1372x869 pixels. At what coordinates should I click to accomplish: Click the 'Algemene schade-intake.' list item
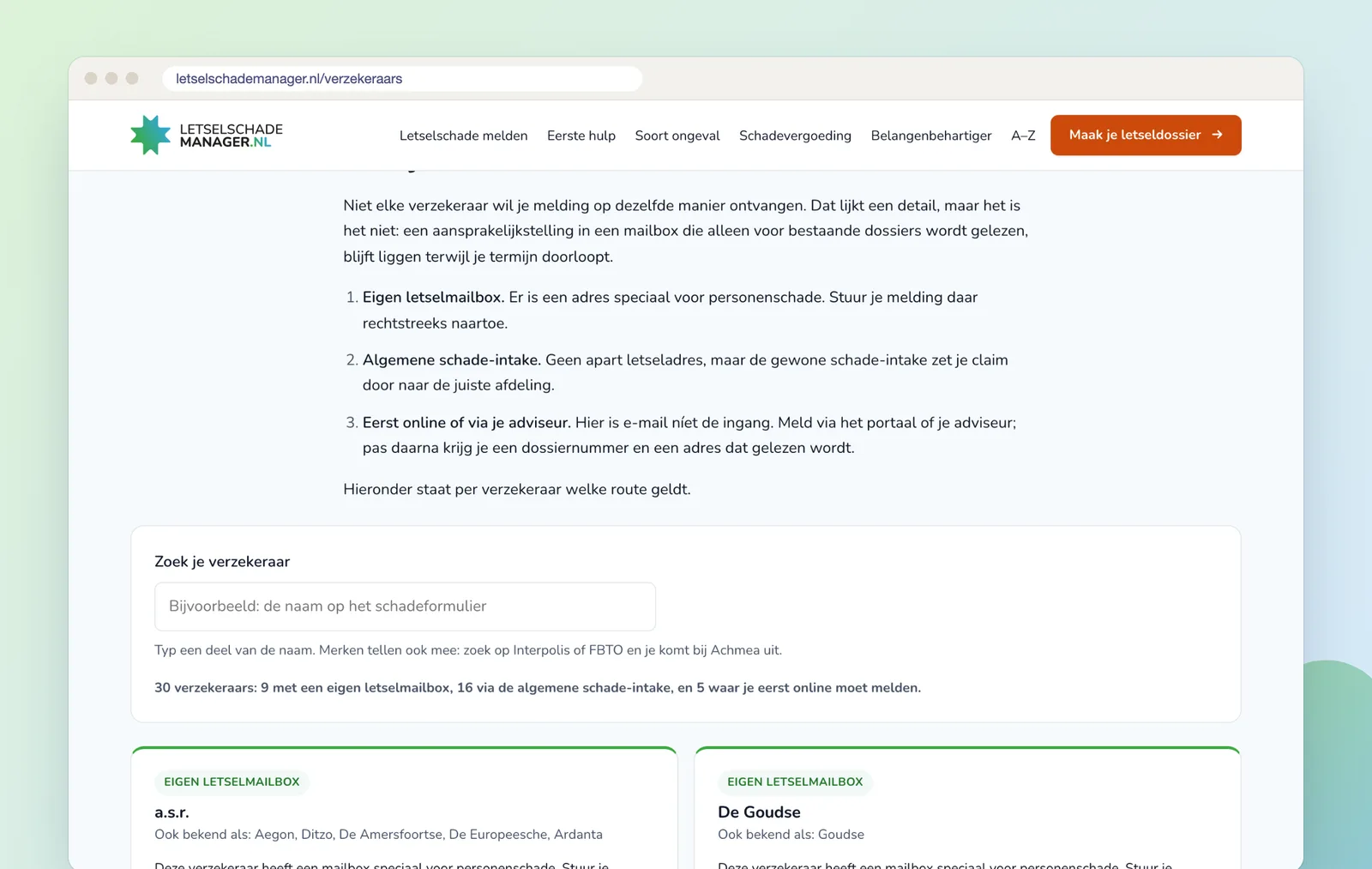click(x=451, y=360)
